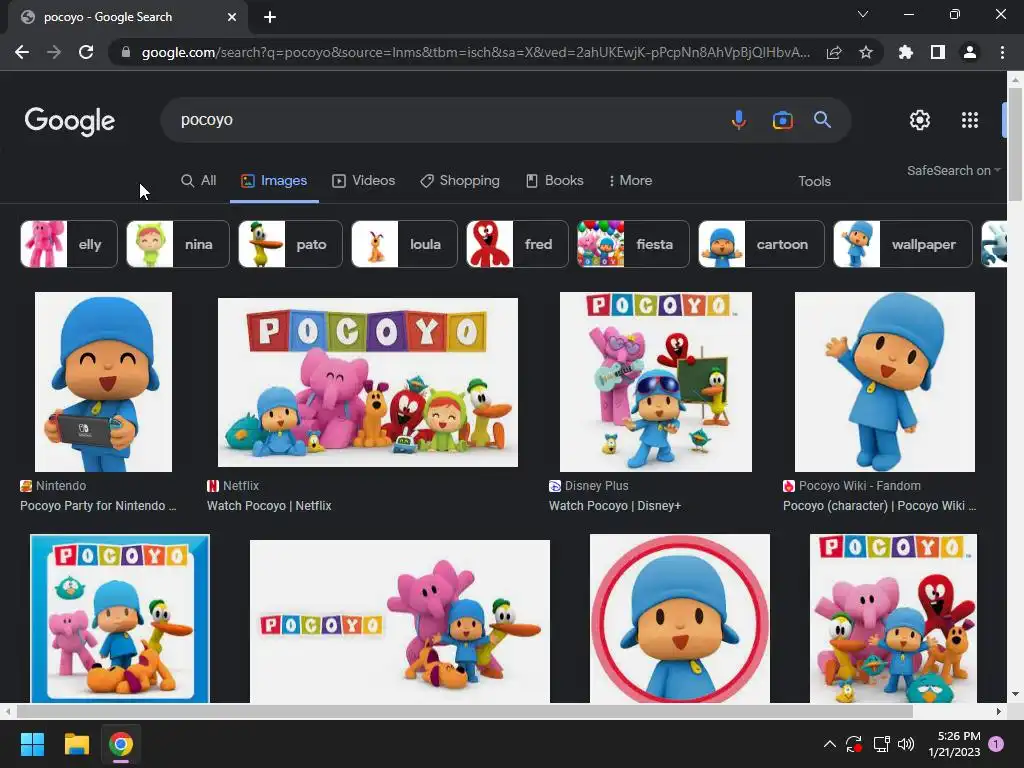This screenshot has width=1024, height=768.
Task: Open the blue-bordered Pocoyo poster image
Action: (x=120, y=618)
